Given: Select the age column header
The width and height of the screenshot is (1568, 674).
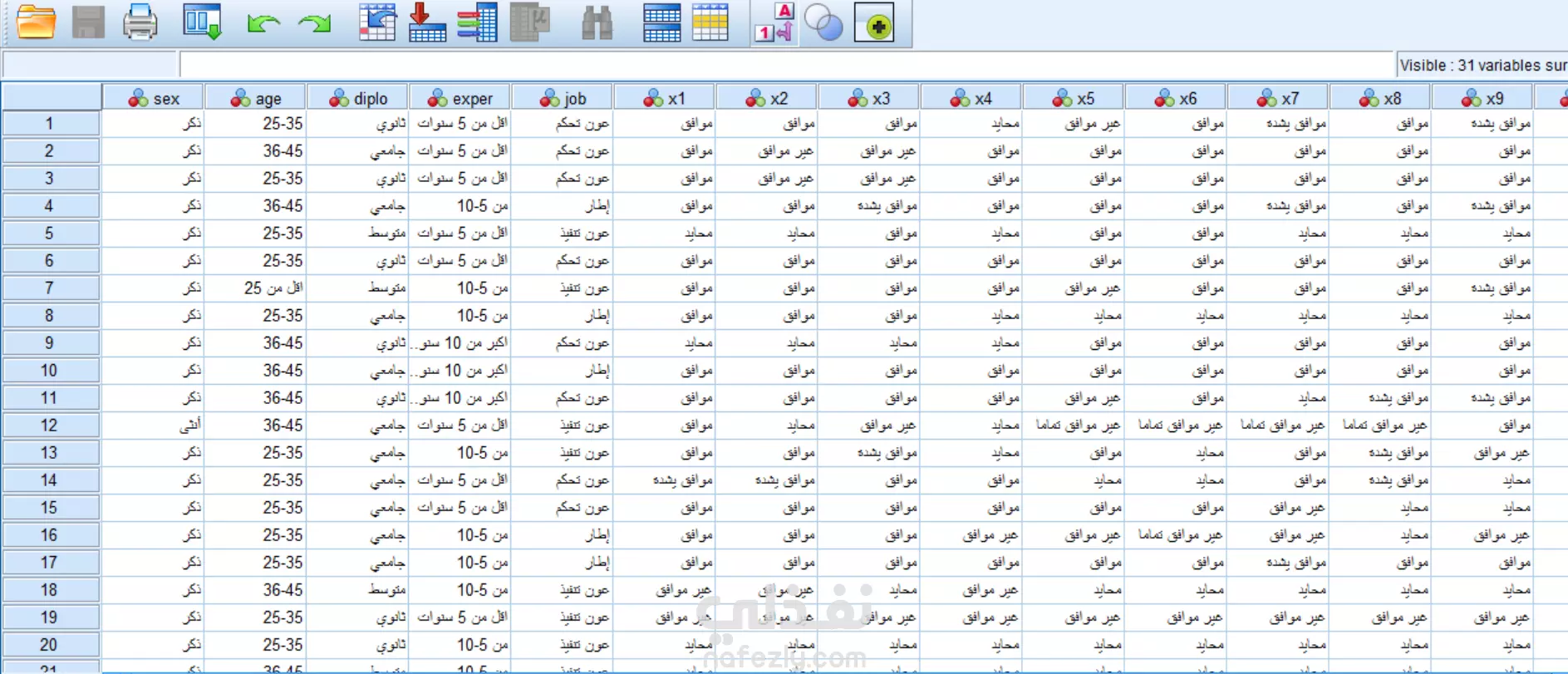Looking at the screenshot, I should (256, 98).
